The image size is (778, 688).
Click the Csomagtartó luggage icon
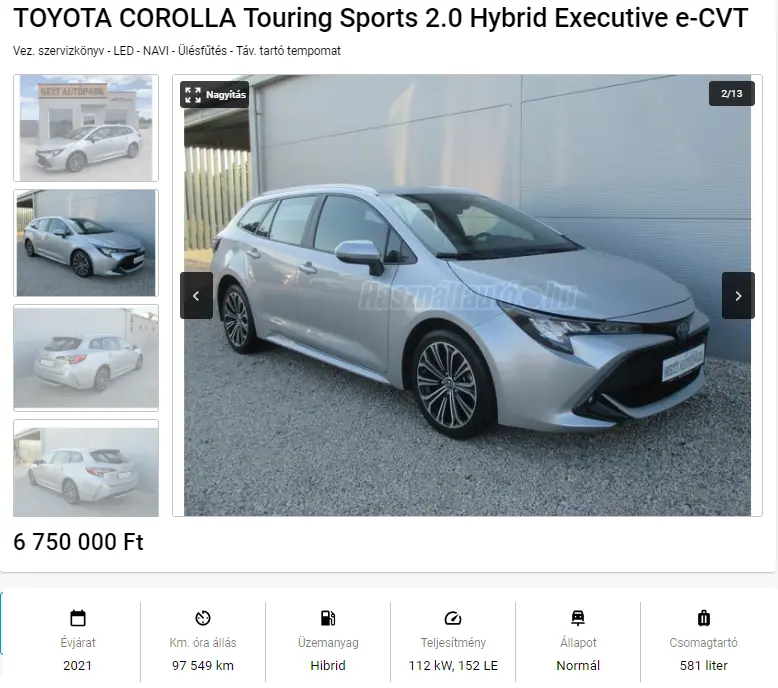[x=704, y=618]
